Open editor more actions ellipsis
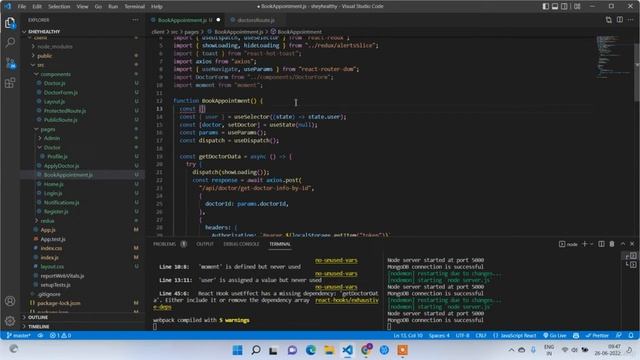 pos(631,20)
